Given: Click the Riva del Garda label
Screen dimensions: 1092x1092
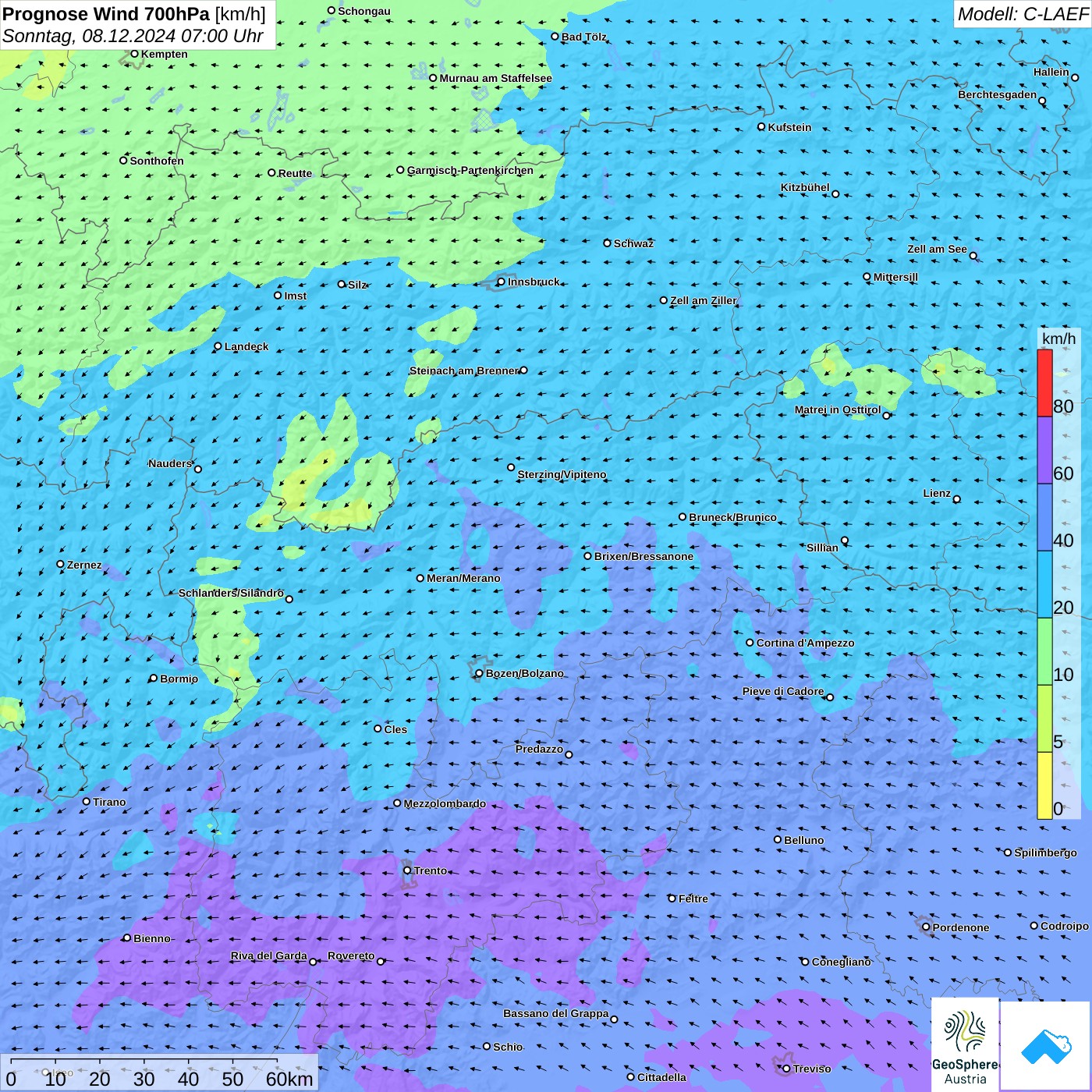Looking at the screenshot, I should [269, 955].
